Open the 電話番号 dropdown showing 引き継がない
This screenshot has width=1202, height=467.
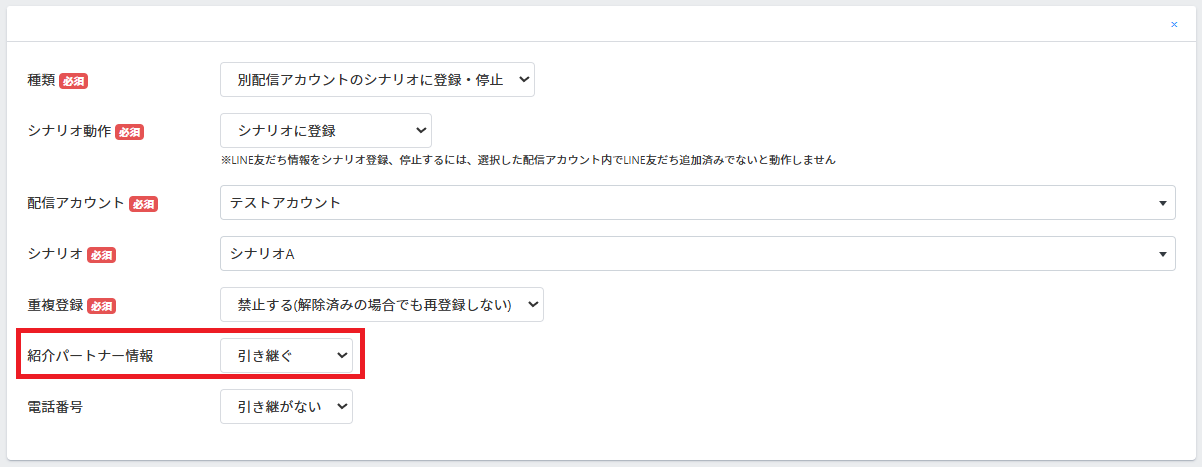[286, 406]
